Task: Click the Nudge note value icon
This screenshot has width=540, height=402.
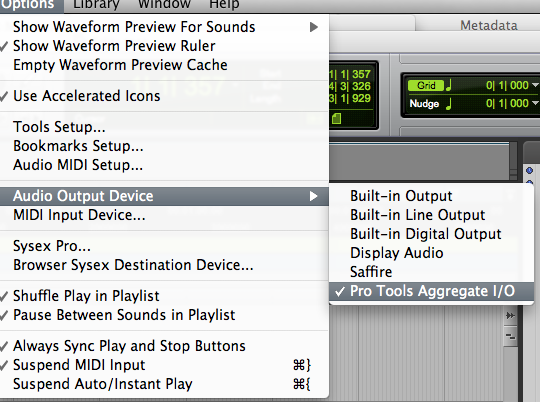Action: click(x=448, y=103)
